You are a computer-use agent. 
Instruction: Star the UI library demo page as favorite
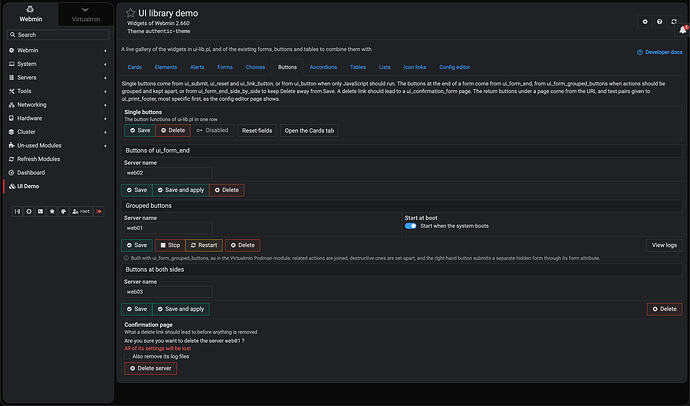click(130, 13)
